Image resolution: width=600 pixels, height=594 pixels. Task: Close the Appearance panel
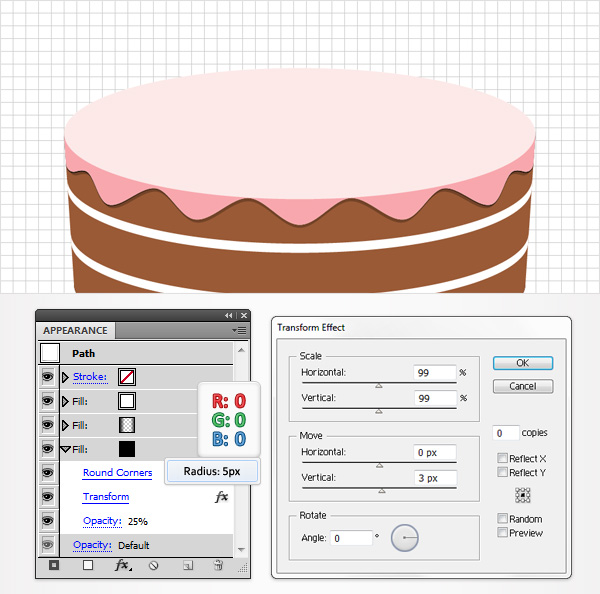pos(244,315)
